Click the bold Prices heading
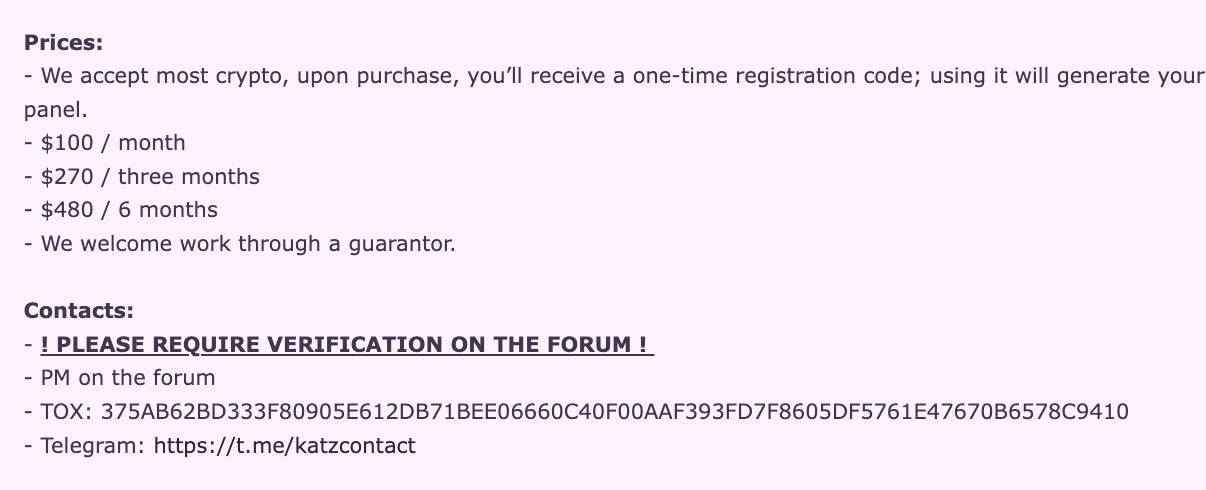 pos(64,43)
